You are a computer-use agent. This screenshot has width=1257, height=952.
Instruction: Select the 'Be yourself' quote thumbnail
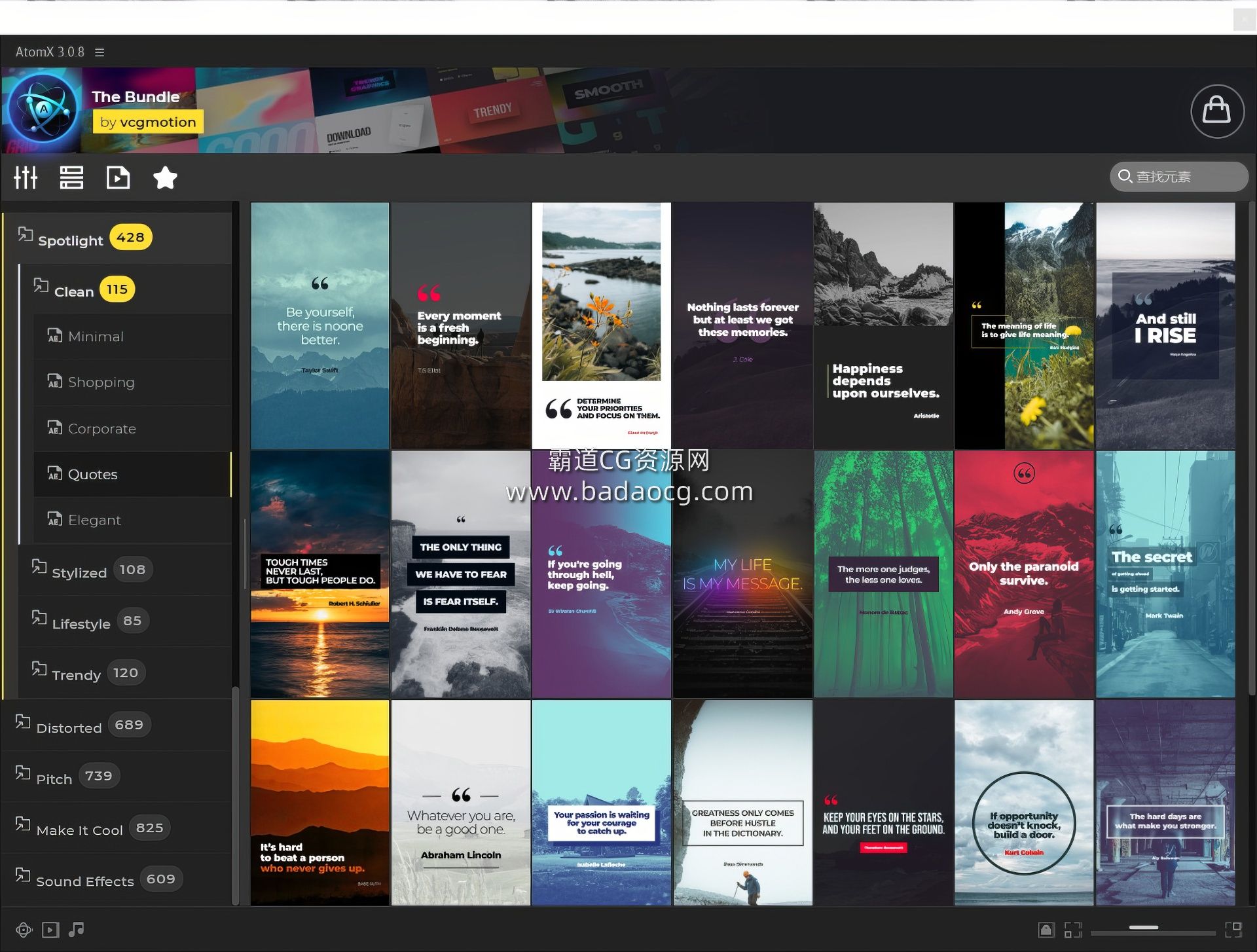[x=319, y=325]
